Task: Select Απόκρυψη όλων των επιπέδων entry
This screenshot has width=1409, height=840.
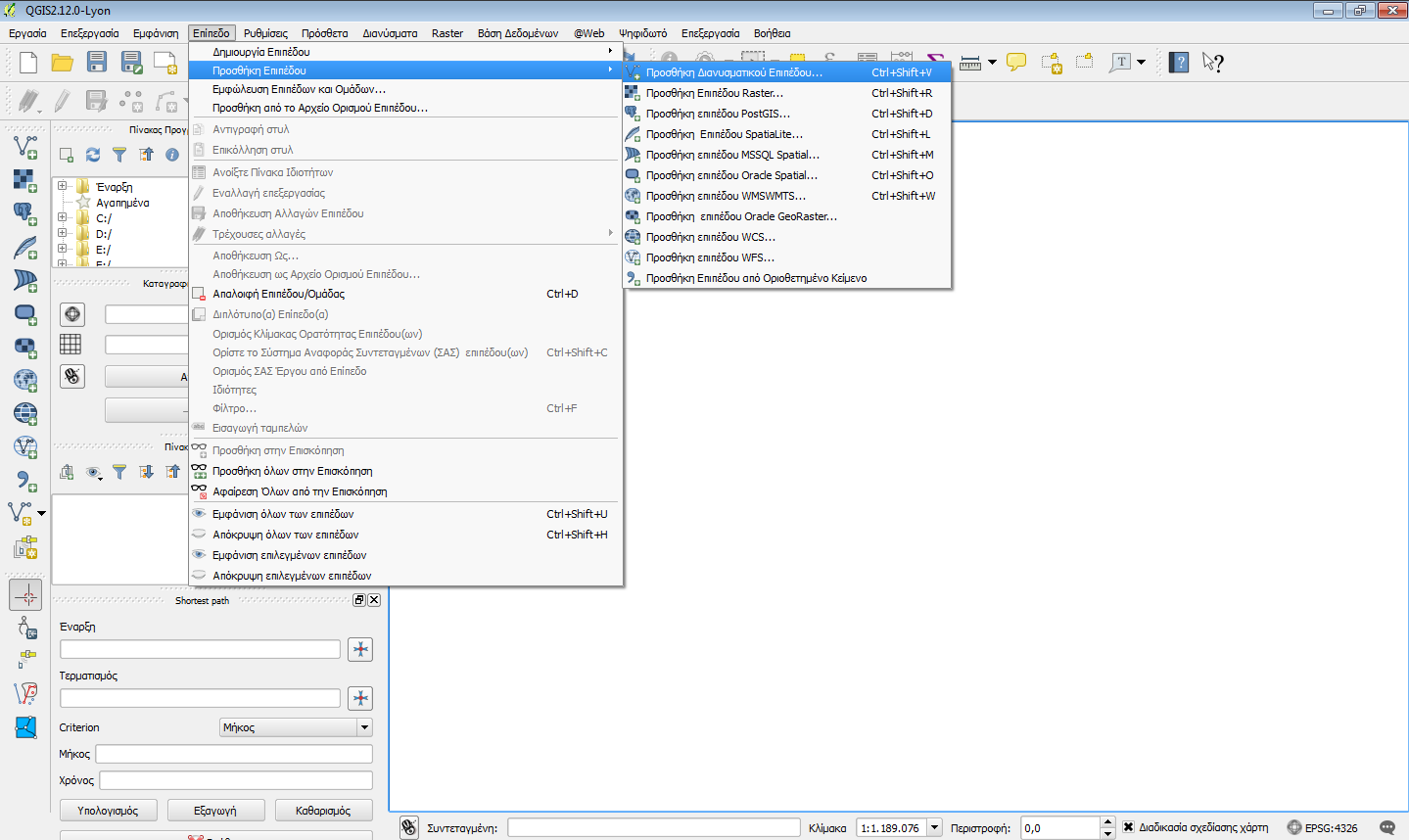Action: pyautogui.click(x=406, y=535)
